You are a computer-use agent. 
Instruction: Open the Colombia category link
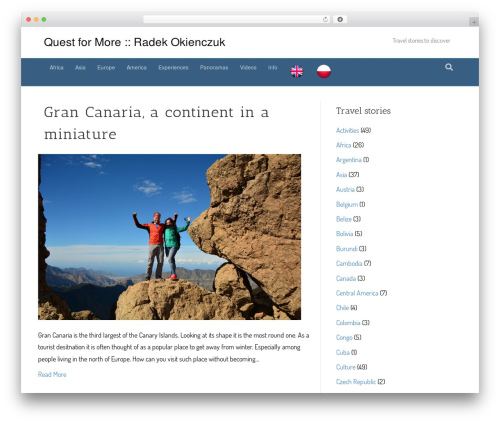click(x=348, y=323)
